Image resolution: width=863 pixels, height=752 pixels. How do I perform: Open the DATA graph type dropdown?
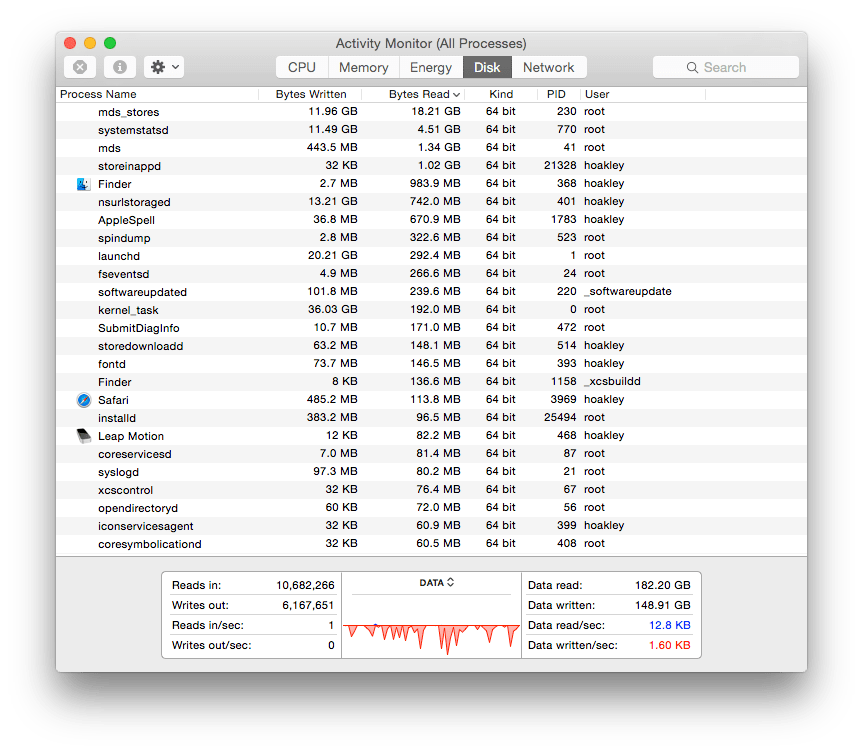(x=432, y=581)
